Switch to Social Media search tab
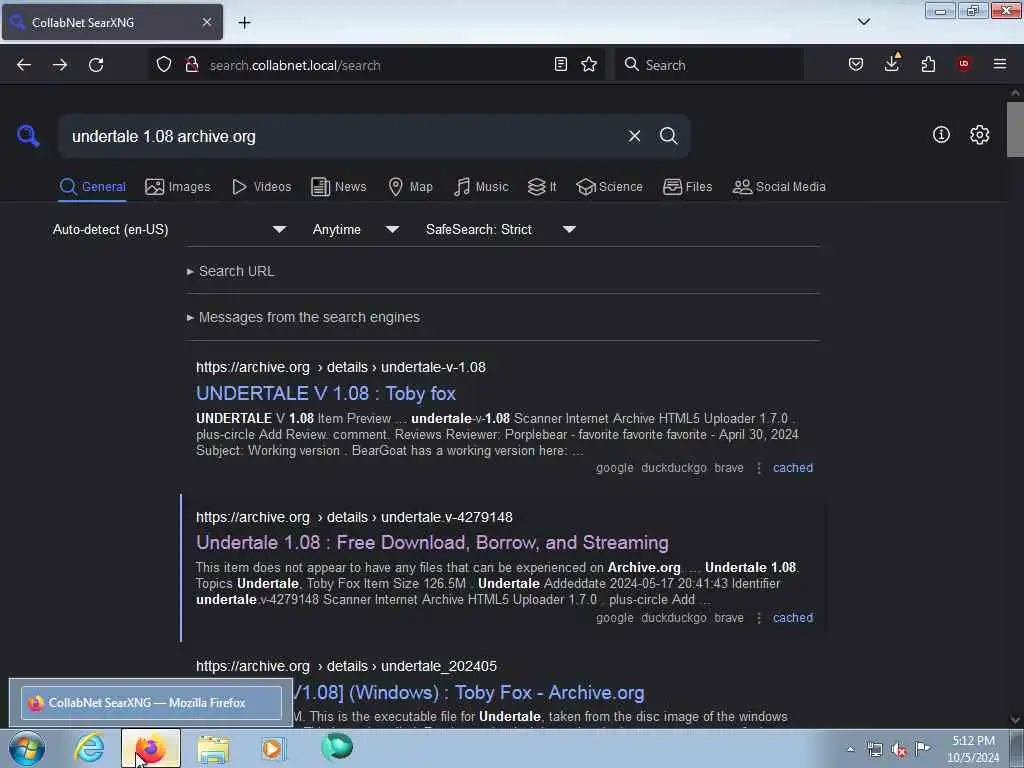This screenshot has height=768, width=1024. tap(778, 187)
